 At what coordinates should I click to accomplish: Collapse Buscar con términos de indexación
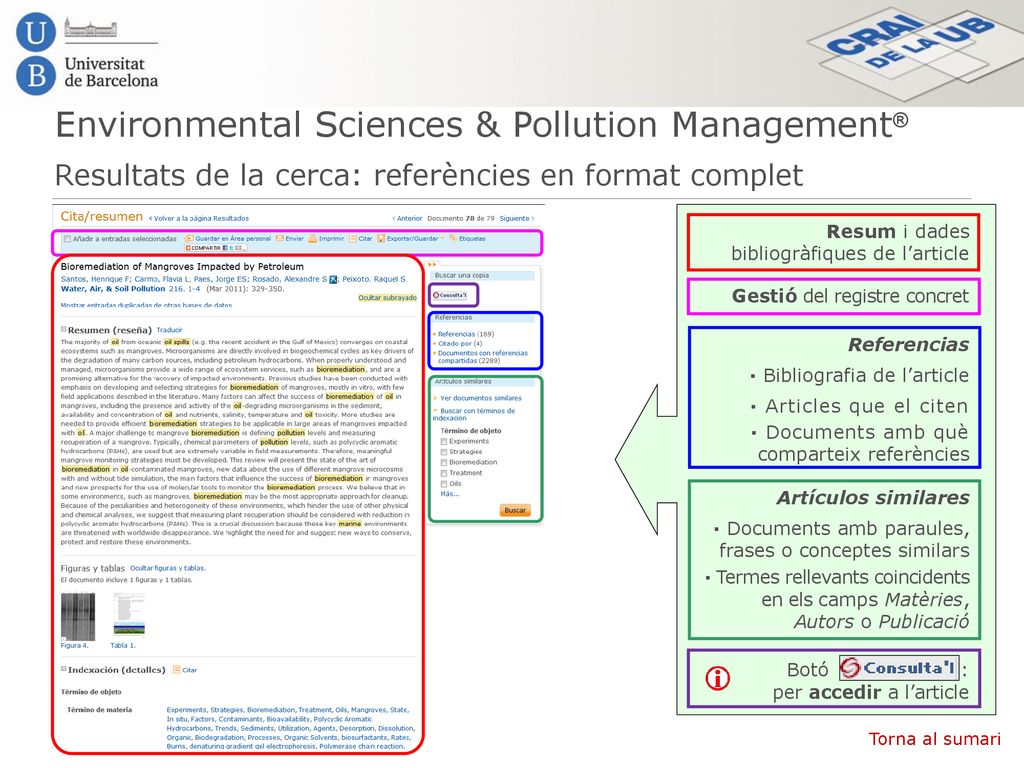click(435, 411)
